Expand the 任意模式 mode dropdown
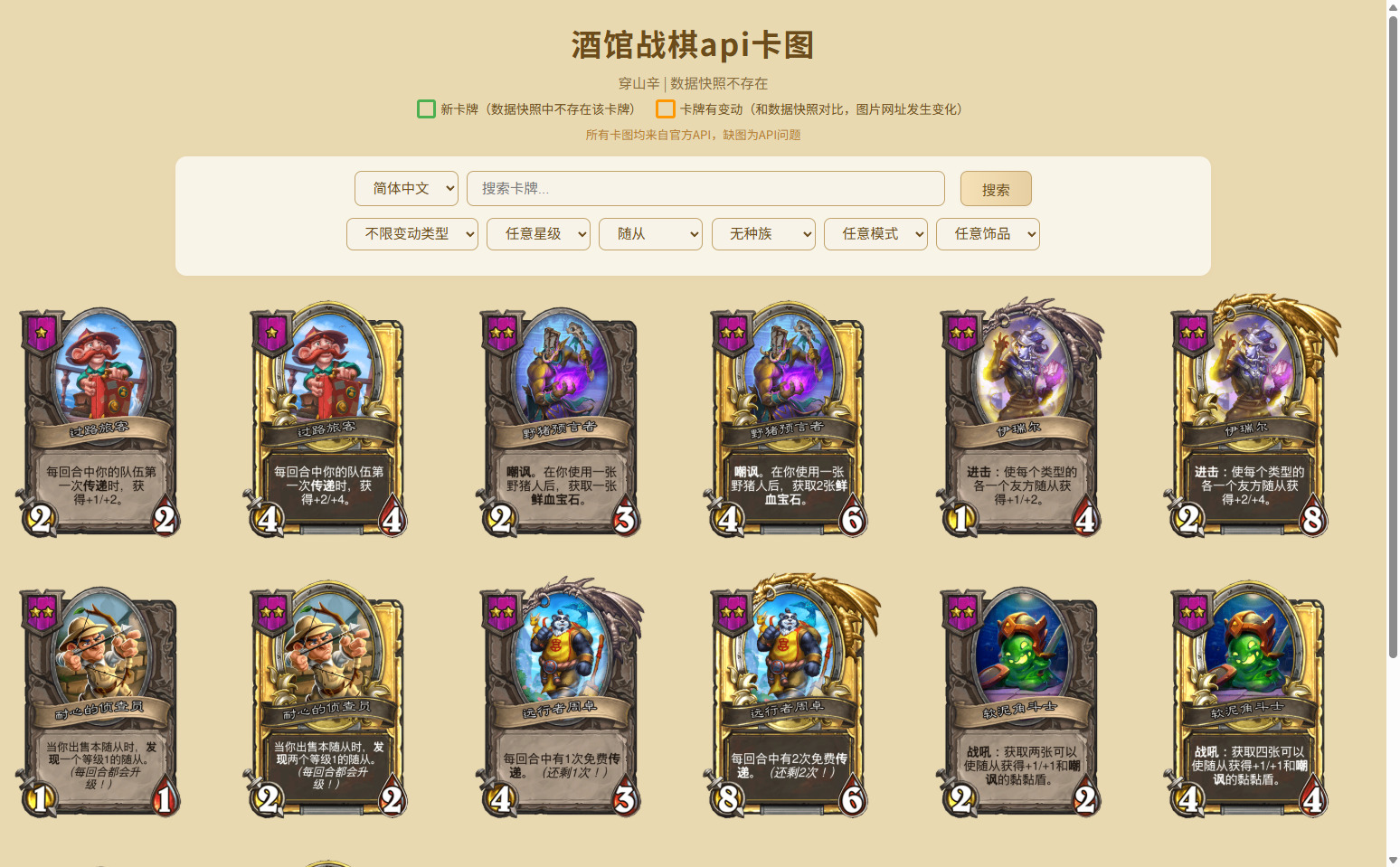Image resolution: width=1400 pixels, height=867 pixels. [x=875, y=233]
